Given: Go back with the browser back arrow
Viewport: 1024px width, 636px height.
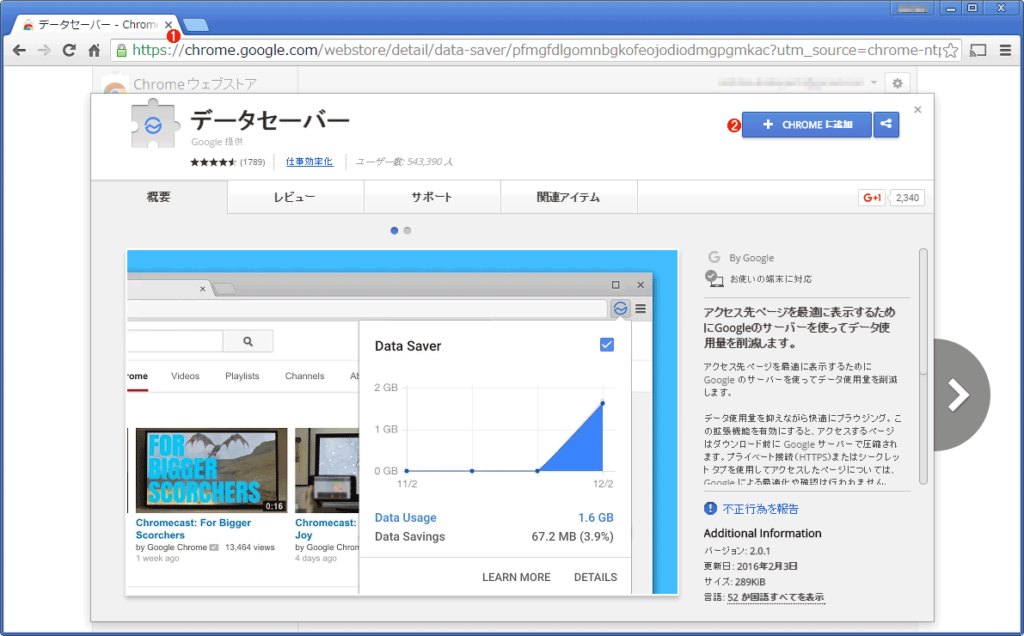Looking at the screenshot, I should [20, 50].
